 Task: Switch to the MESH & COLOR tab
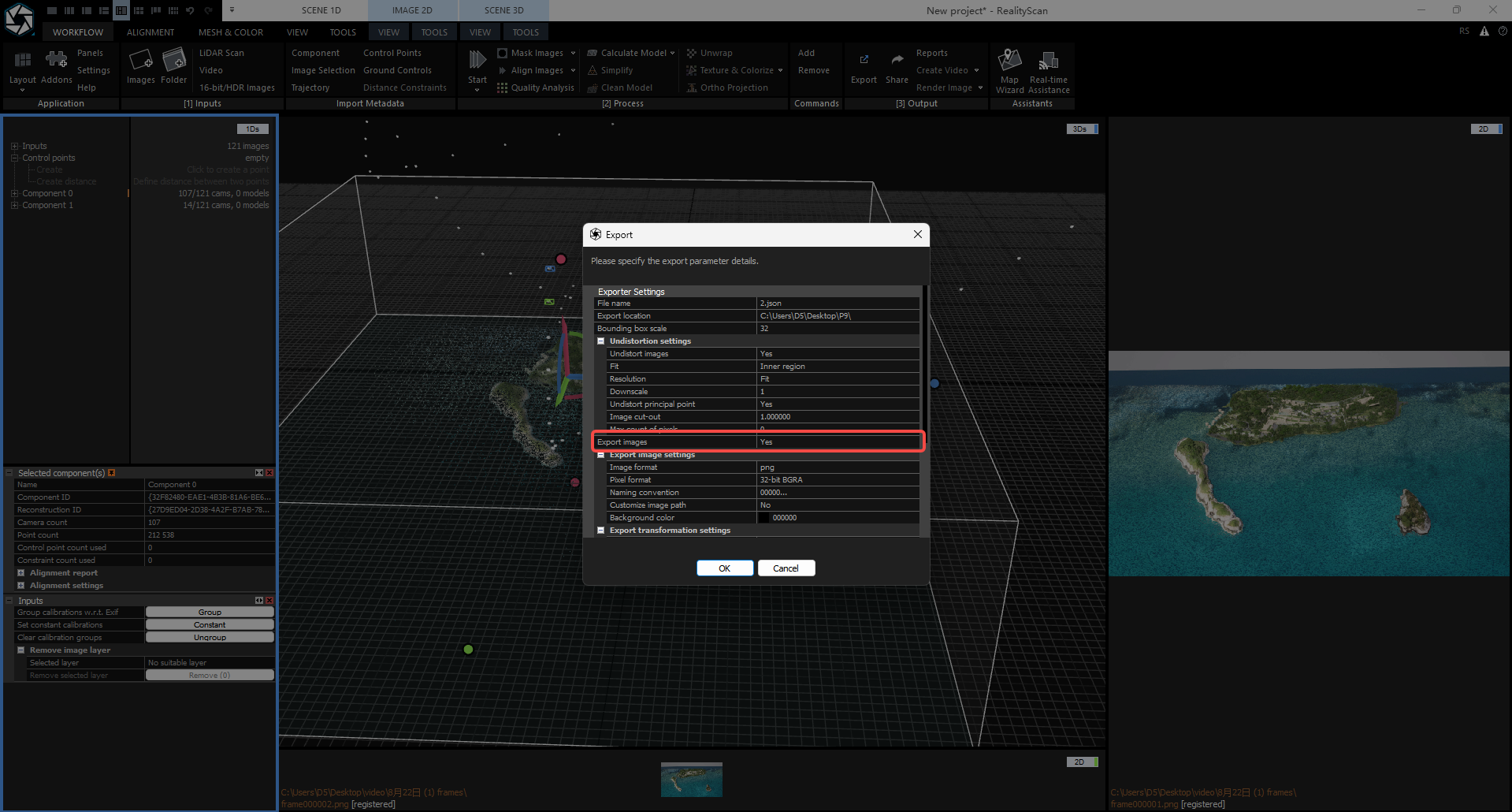point(231,32)
